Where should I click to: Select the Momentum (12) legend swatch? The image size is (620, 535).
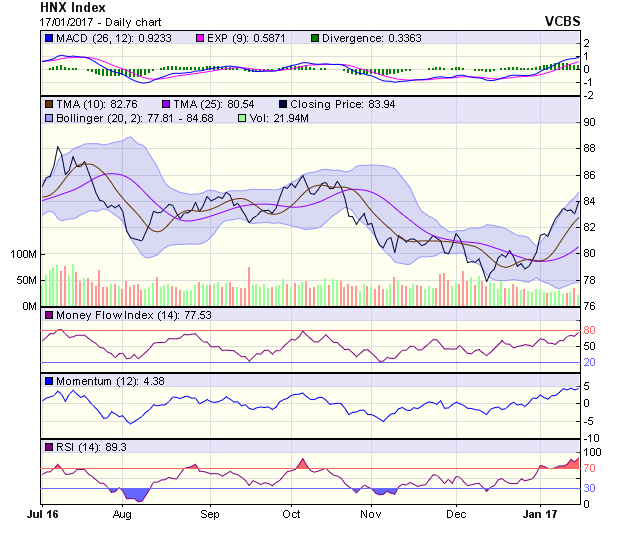49,381
